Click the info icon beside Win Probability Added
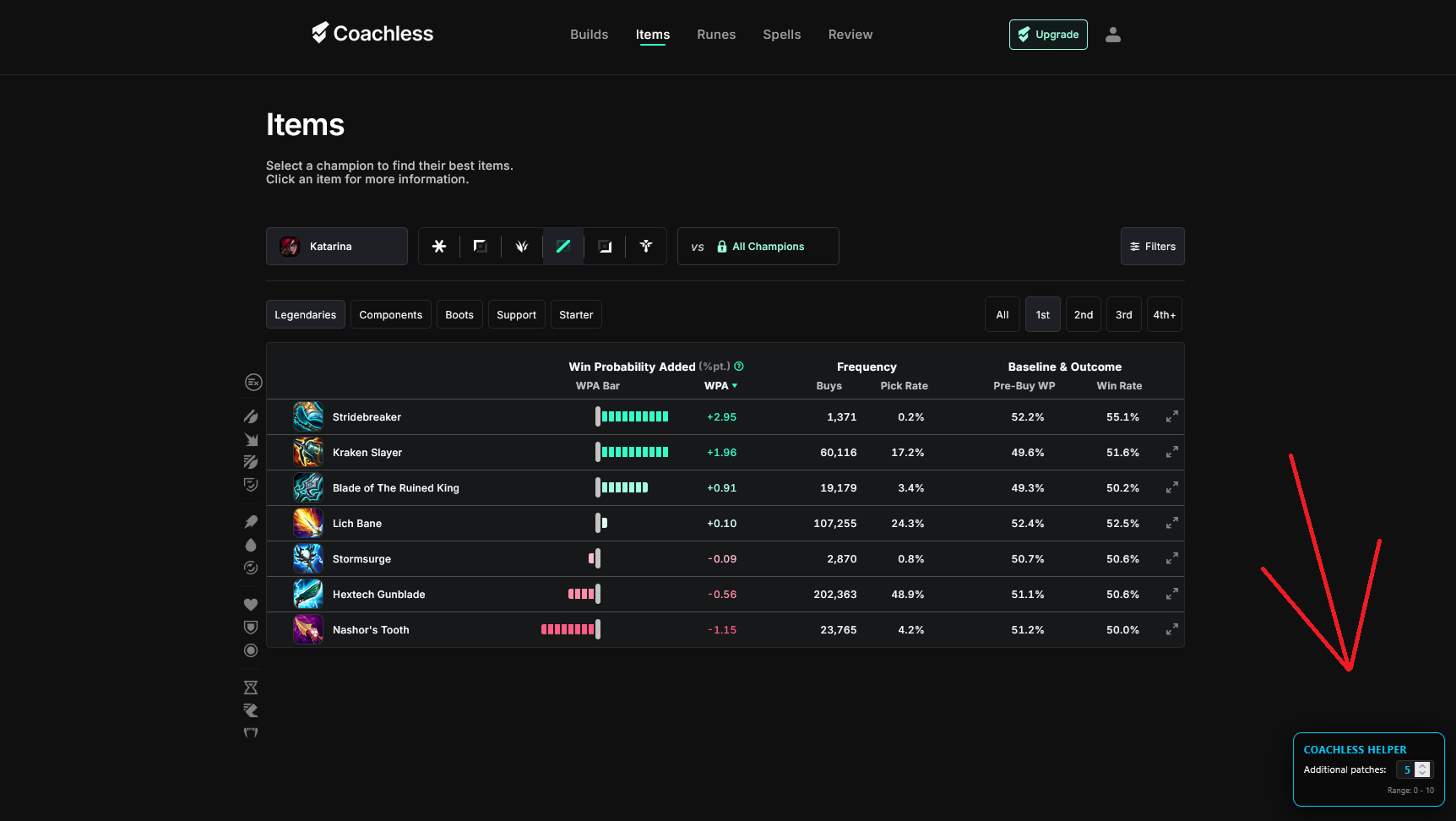1456x821 pixels. coord(739,367)
